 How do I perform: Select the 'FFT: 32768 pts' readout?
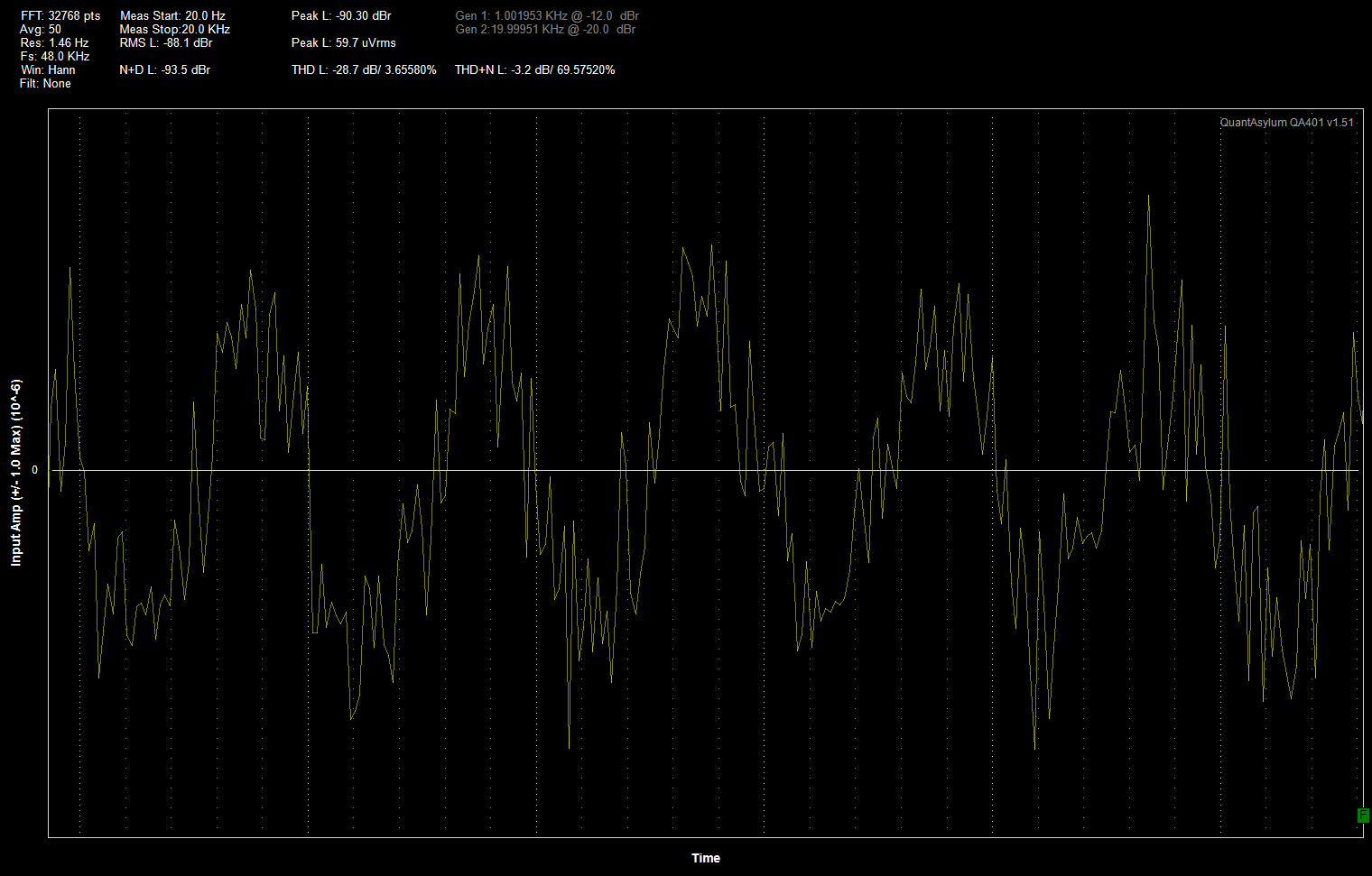pos(60,16)
